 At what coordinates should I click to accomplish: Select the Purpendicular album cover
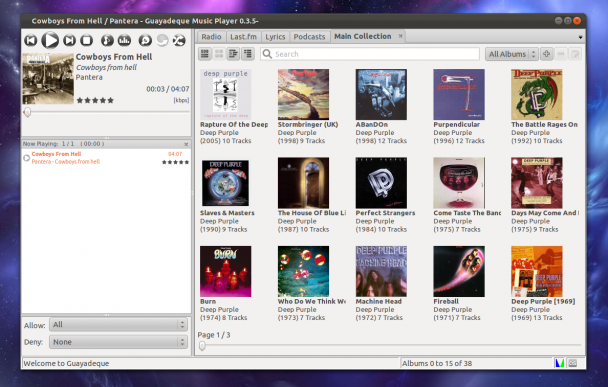click(459, 94)
